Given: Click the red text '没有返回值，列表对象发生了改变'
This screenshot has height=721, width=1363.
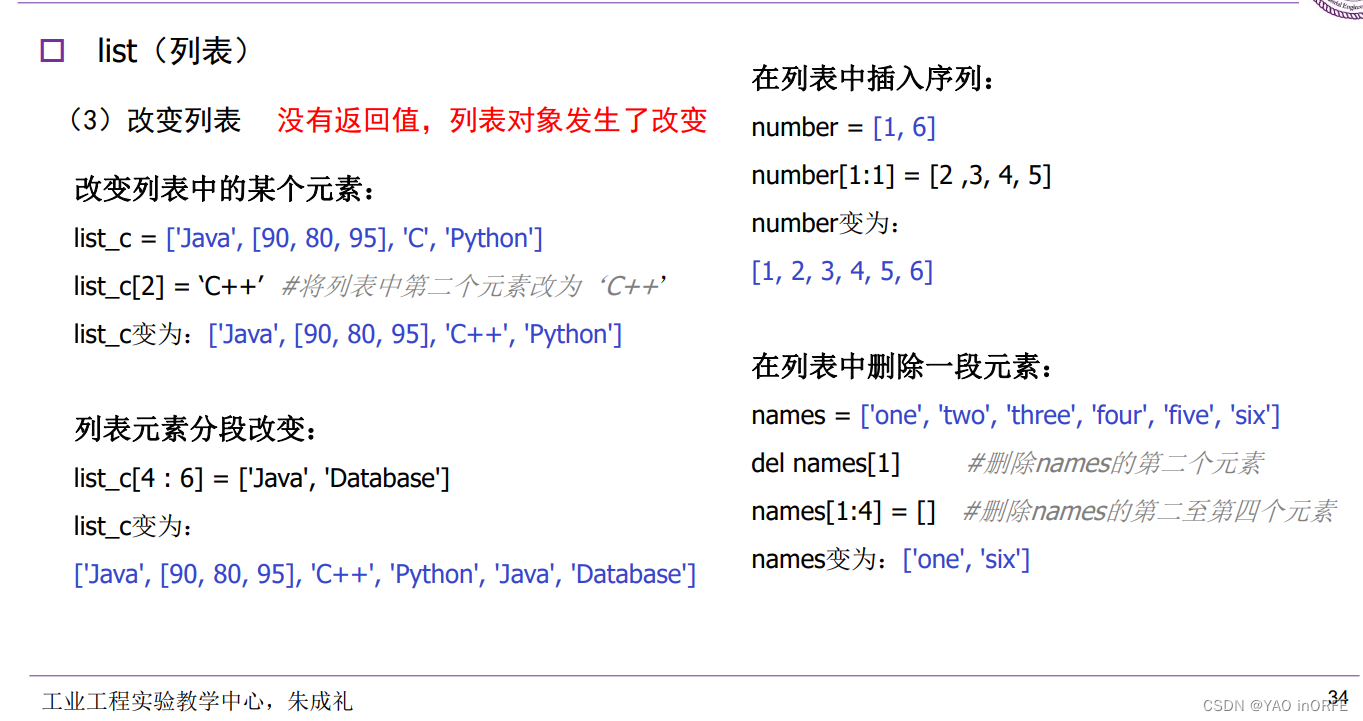Looking at the screenshot, I should coord(492,121).
